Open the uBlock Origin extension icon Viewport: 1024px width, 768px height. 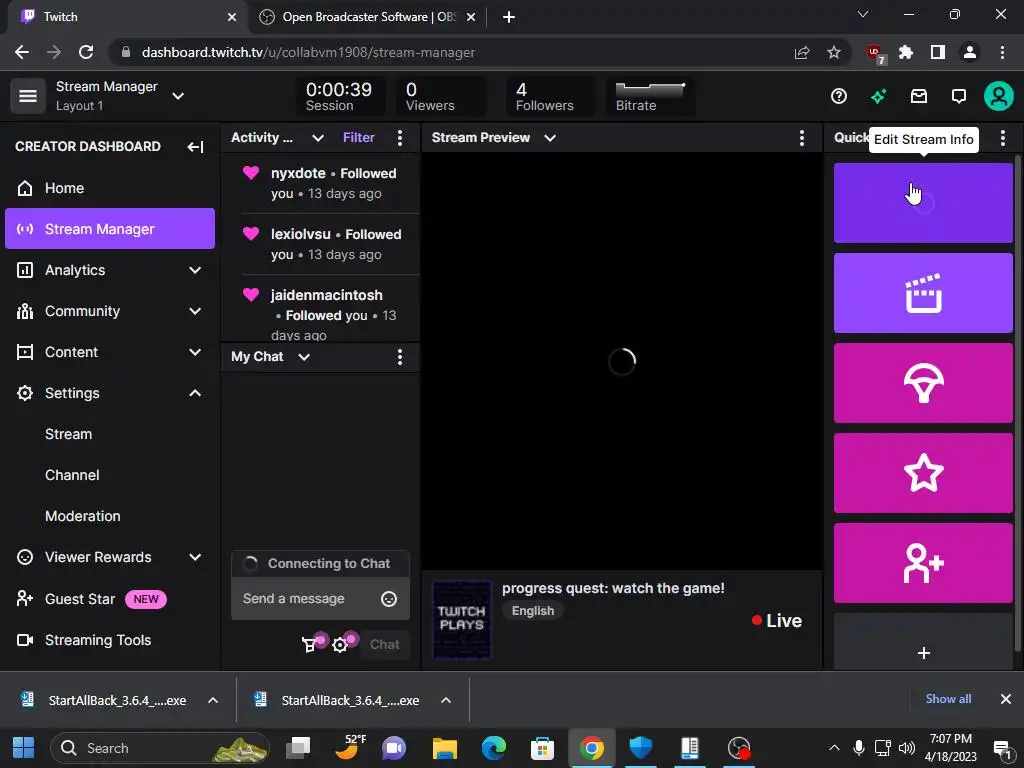pos(875,54)
